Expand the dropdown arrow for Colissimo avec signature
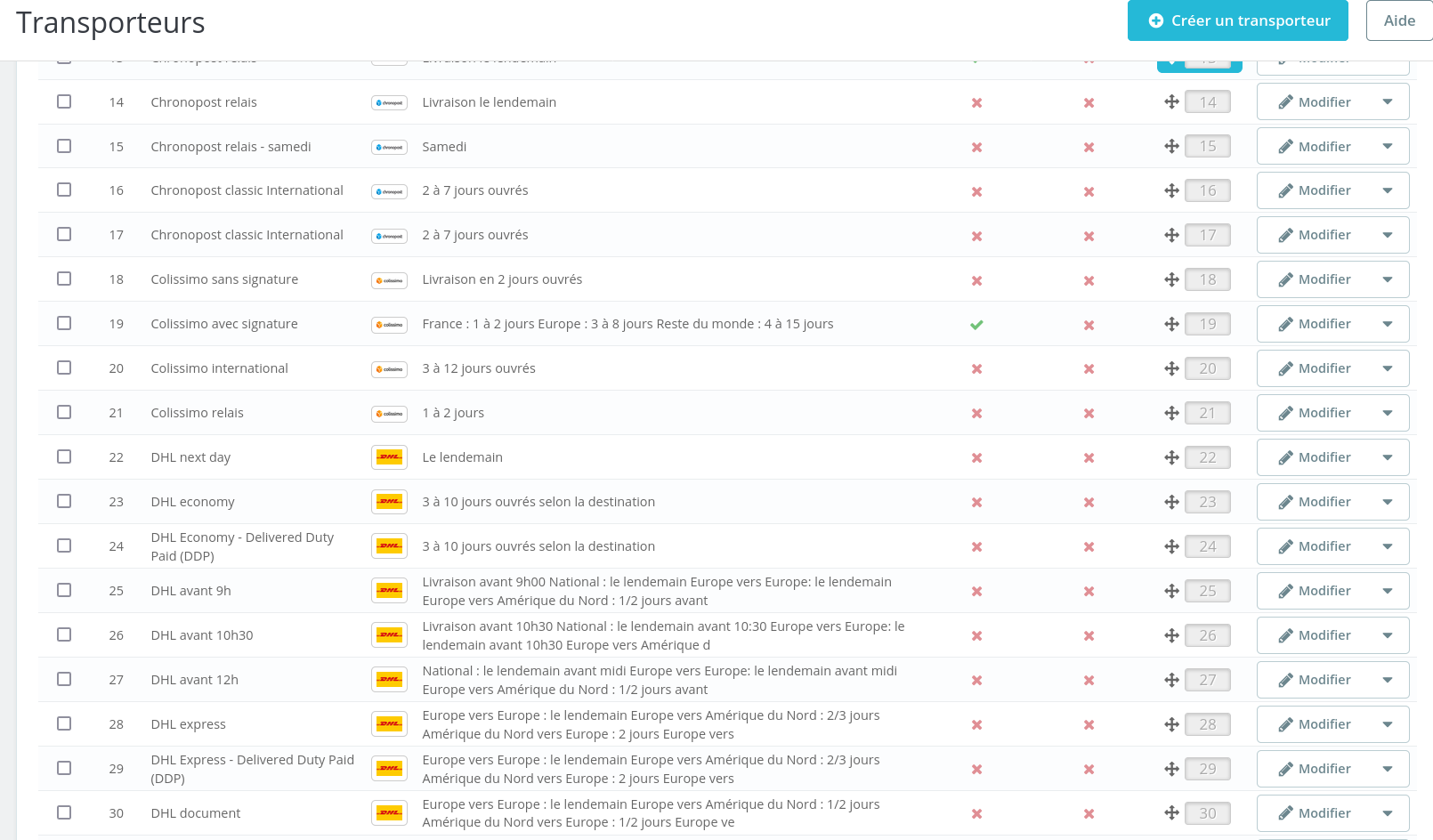The image size is (1433, 840). 1388,324
